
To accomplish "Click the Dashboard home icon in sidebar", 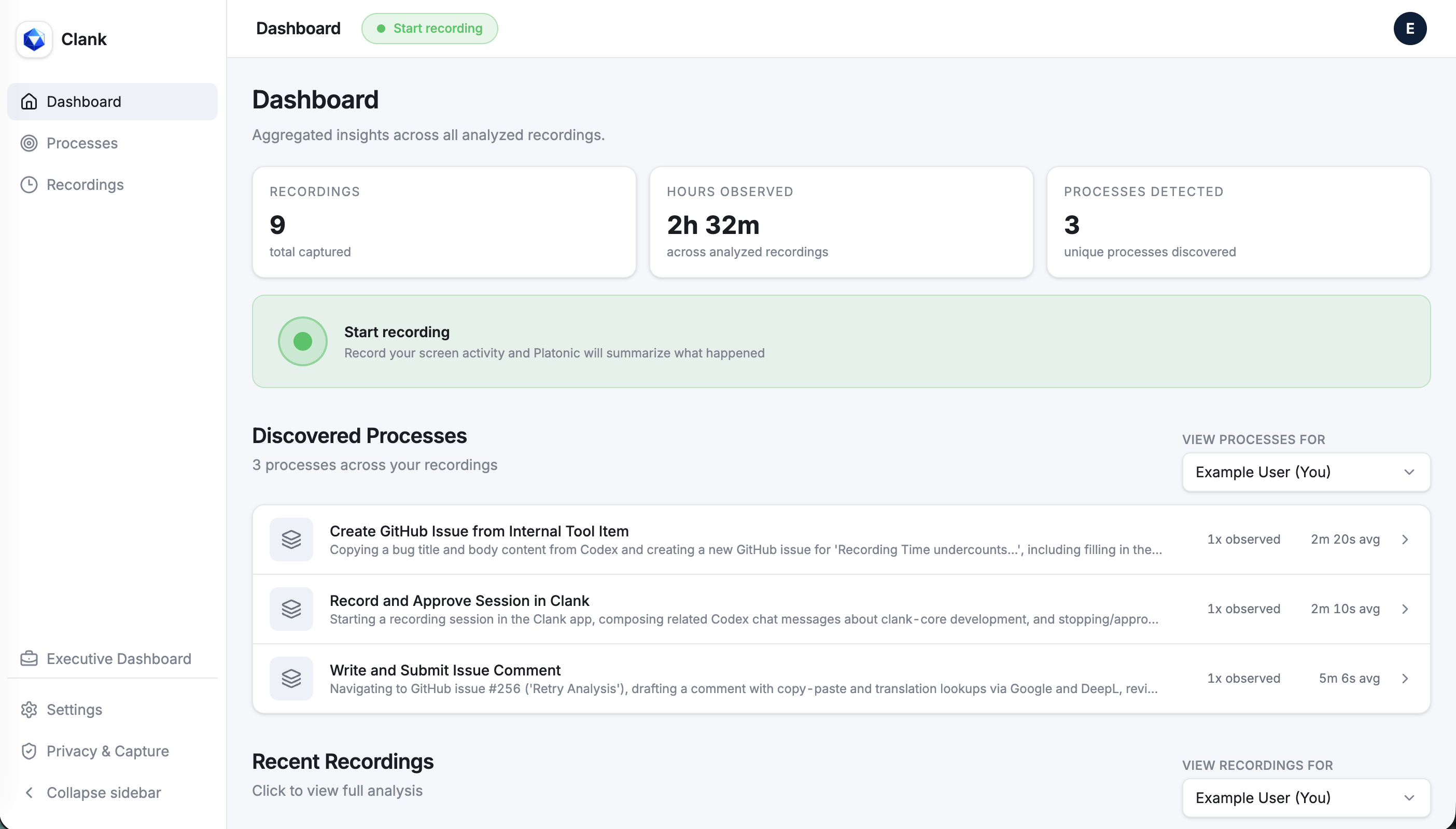I will coord(29,101).
